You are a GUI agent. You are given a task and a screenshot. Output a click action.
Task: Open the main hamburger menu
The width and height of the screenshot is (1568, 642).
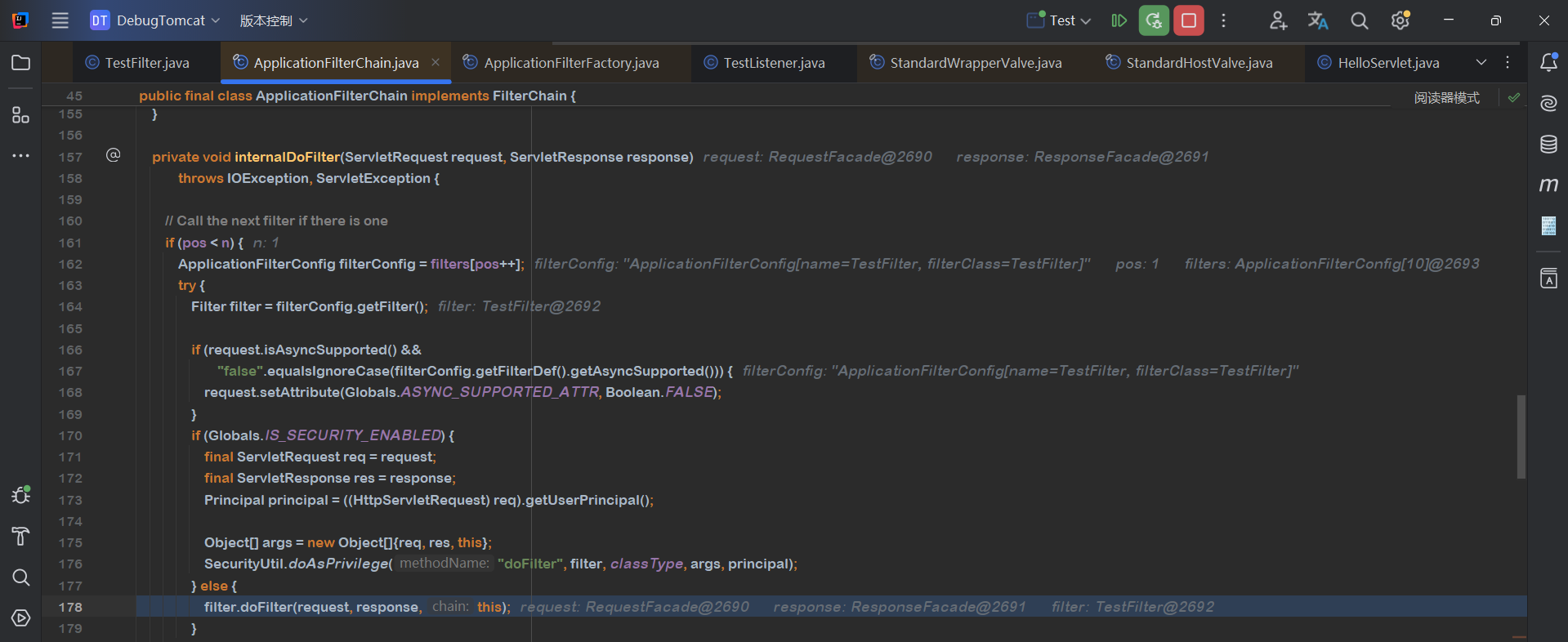pos(60,20)
